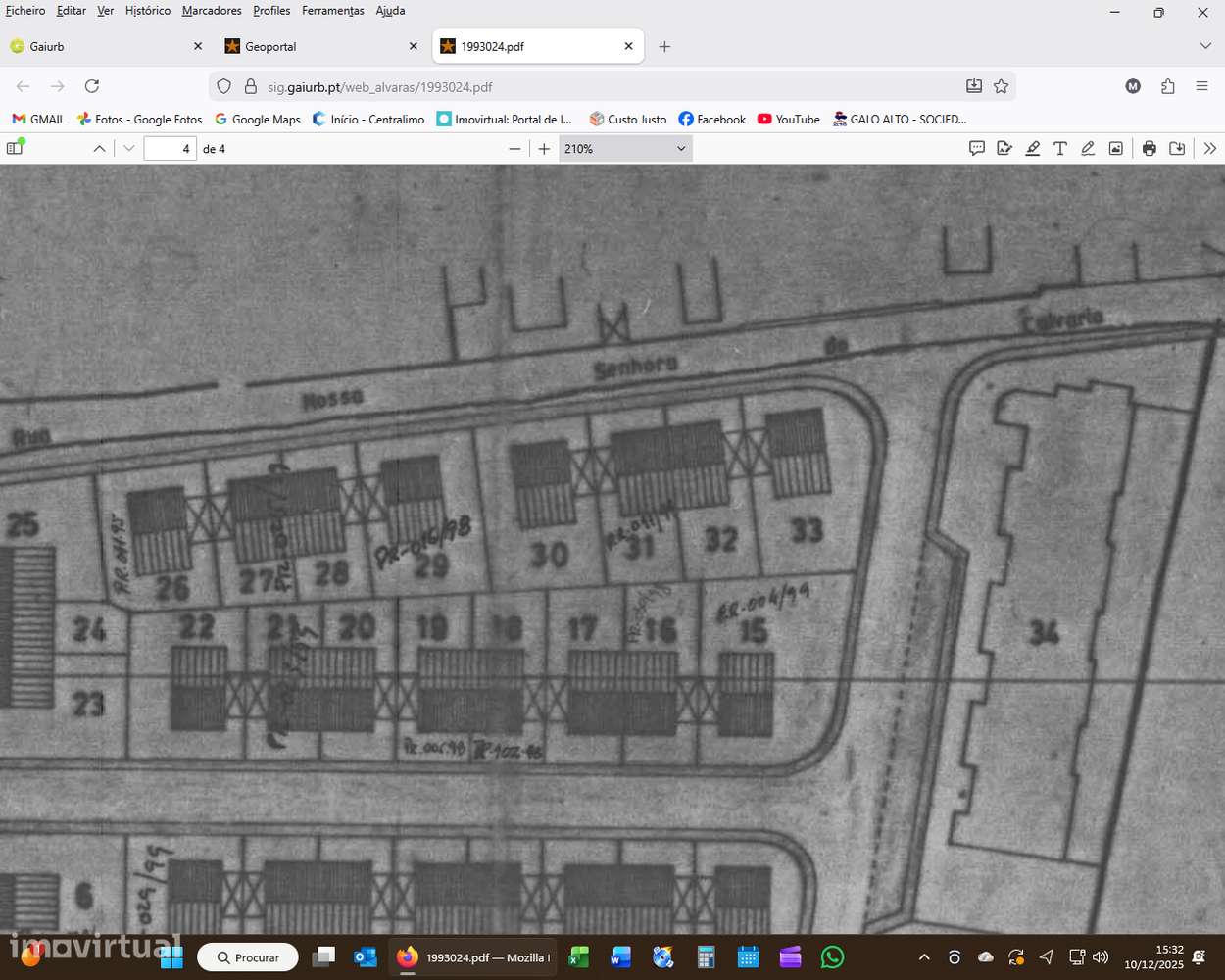Go to previous PDF page

[x=99, y=149]
